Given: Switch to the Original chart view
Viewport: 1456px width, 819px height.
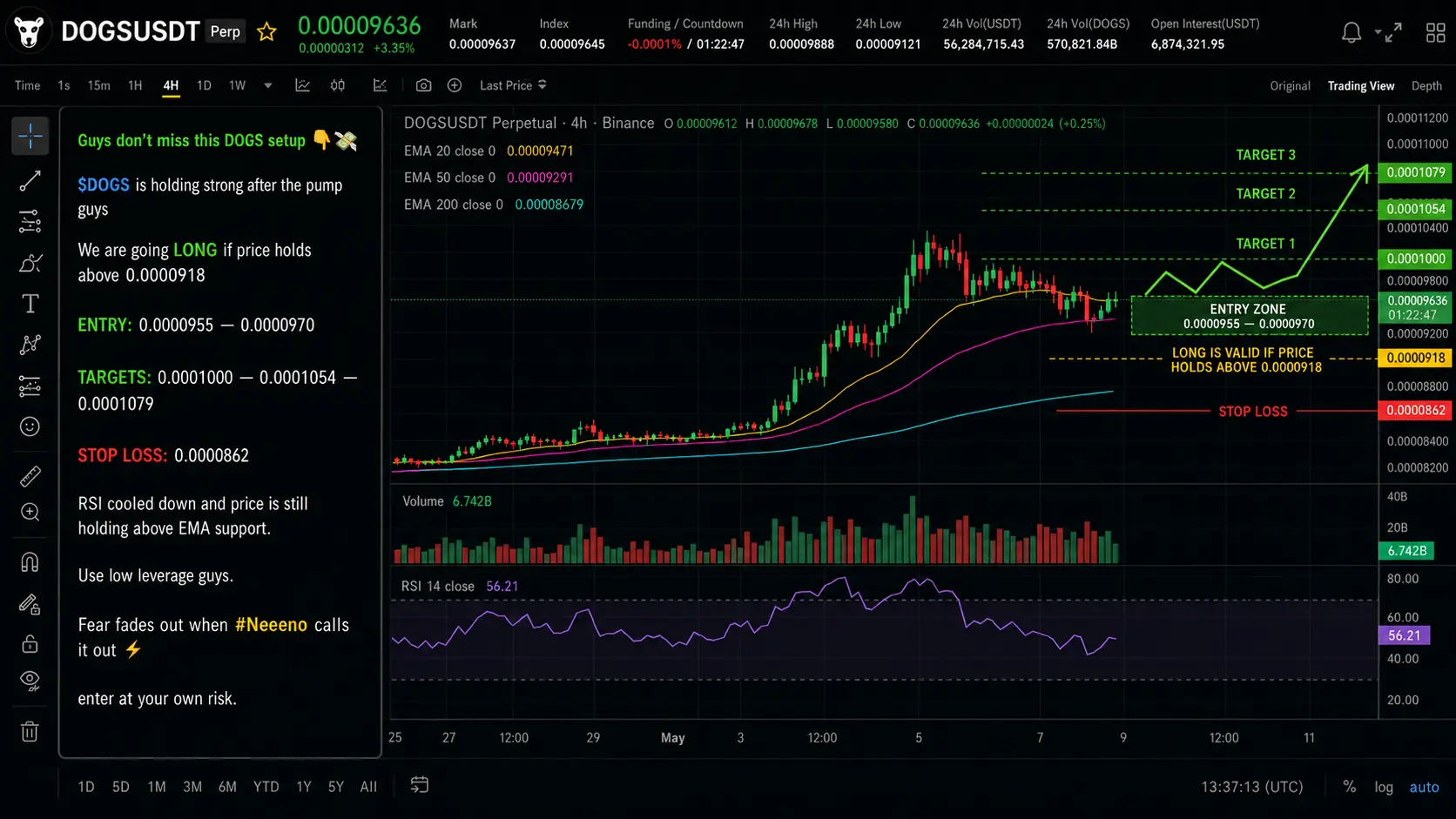Looking at the screenshot, I should click(x=1290, y=85).
